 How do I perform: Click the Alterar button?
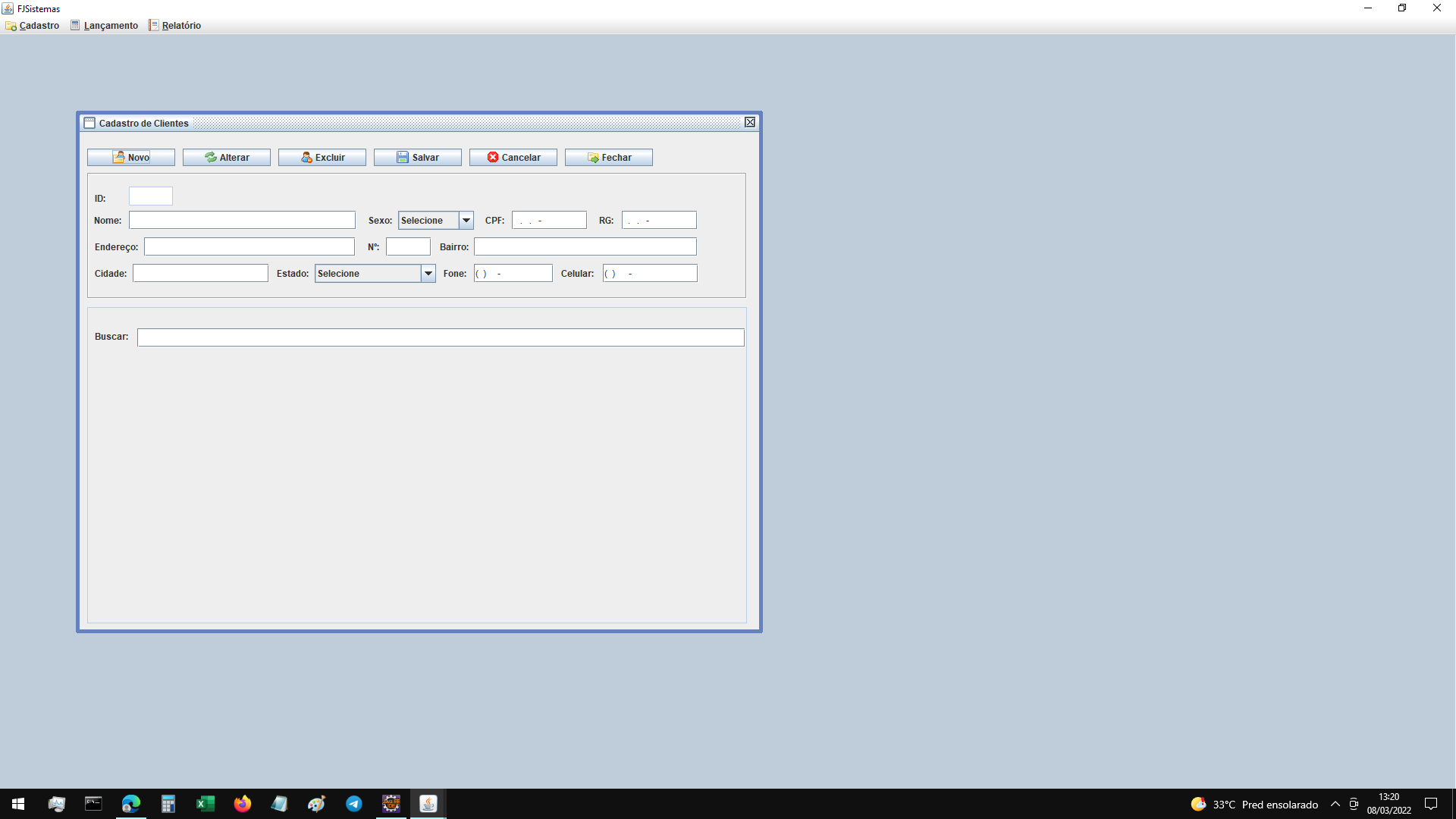(x=227, y=157)
